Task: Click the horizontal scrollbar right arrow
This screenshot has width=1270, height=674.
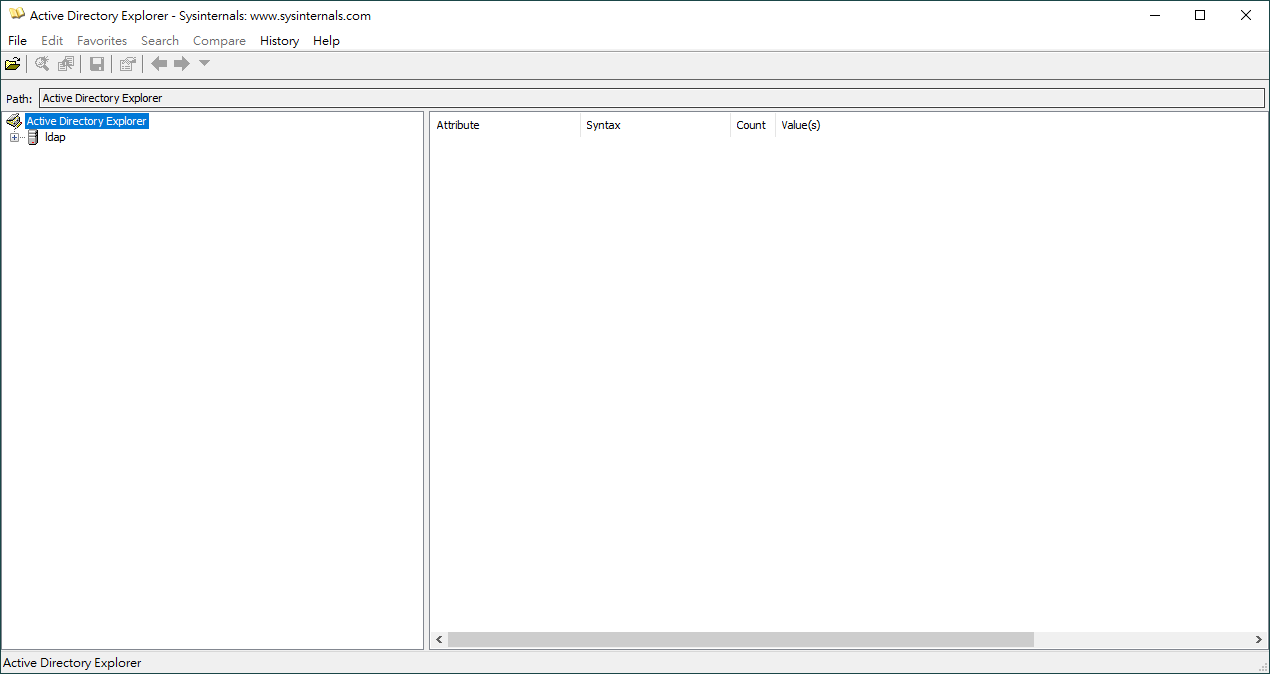Action: [1259, 639]
